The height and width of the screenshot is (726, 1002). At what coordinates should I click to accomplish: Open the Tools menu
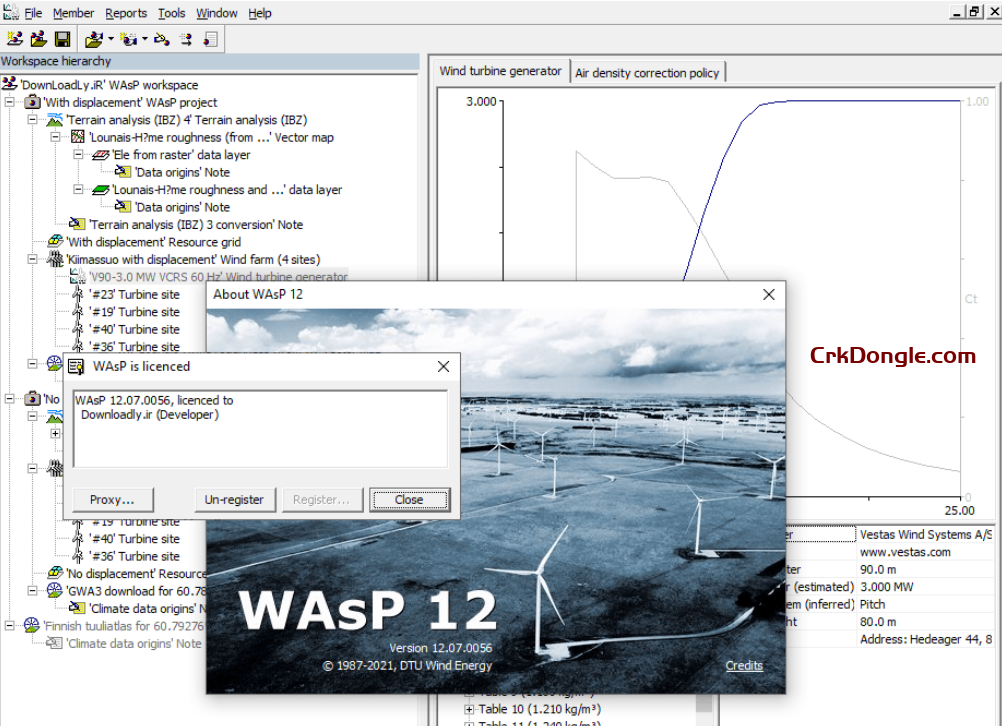(172, 13)
